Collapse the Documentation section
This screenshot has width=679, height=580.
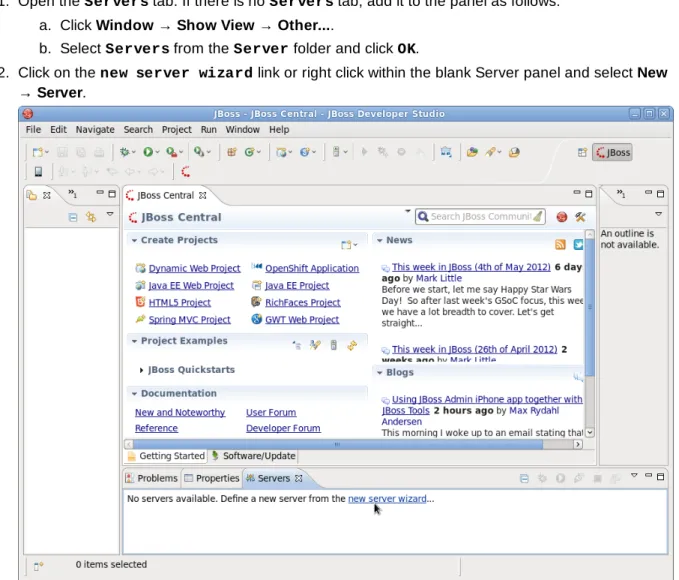[135, 394]
